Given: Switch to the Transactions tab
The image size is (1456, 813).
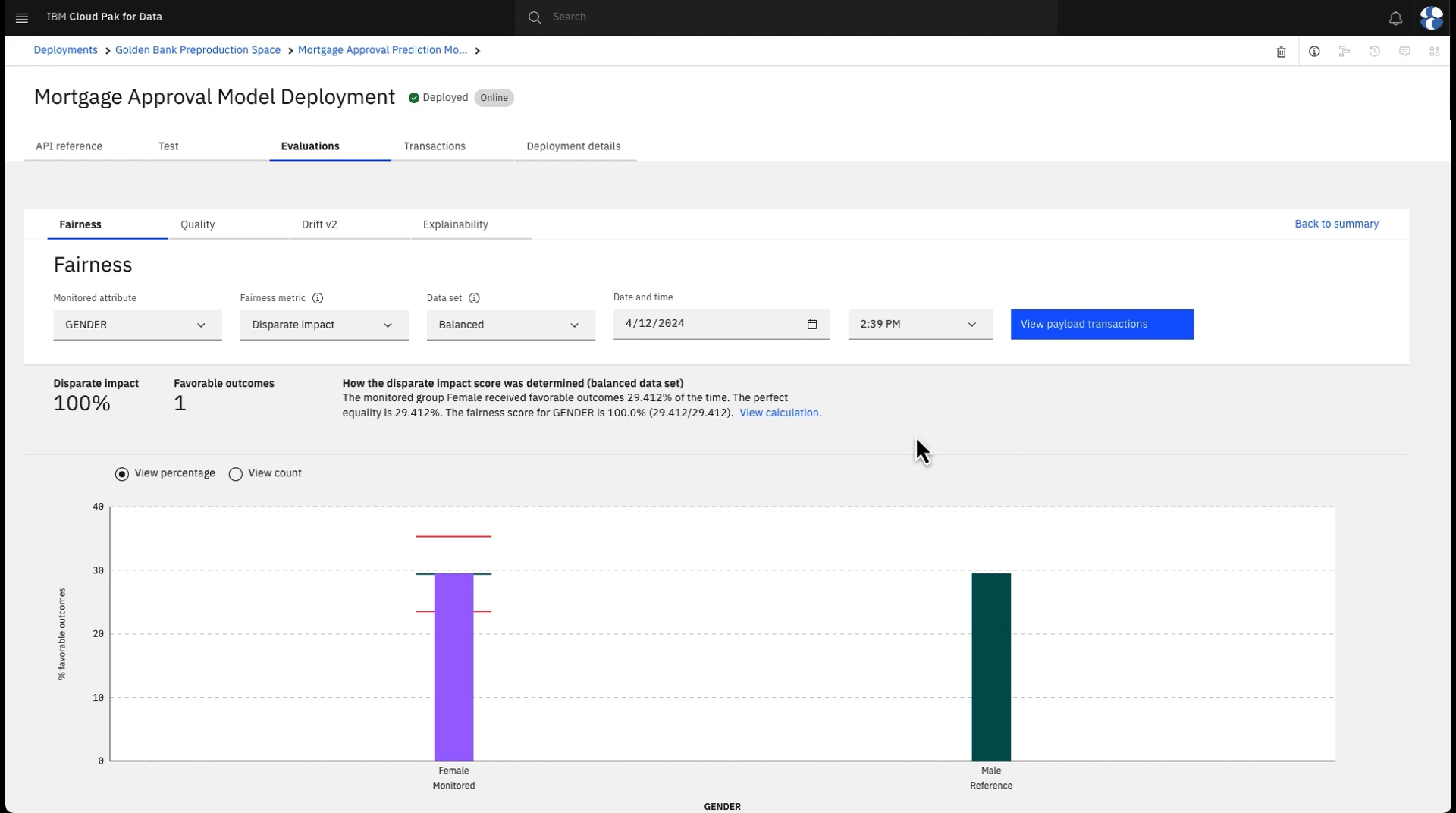Looking at the screenshot, I should click(x=435, y=146).
